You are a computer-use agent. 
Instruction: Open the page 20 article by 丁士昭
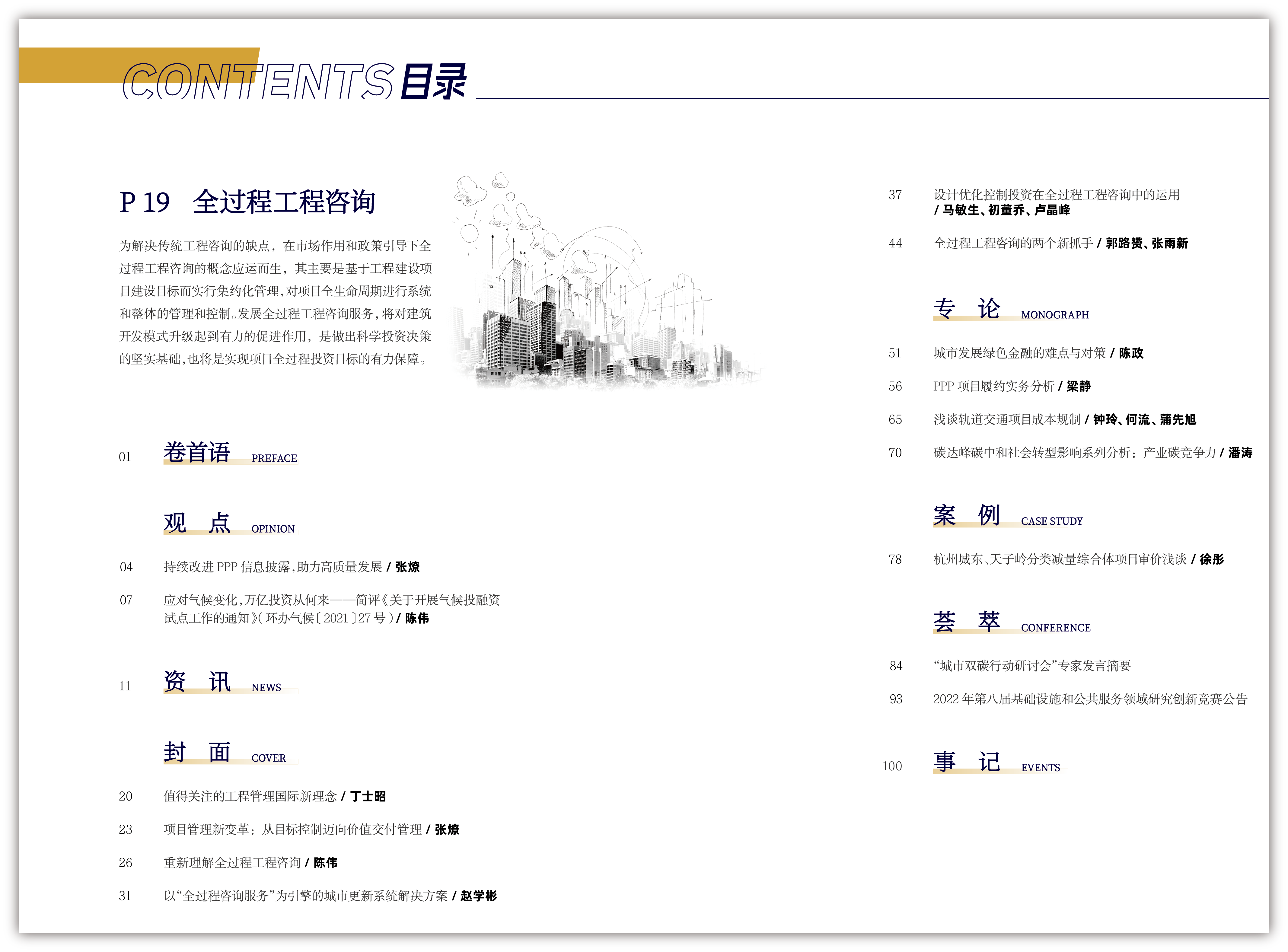[x=274, y=796]
